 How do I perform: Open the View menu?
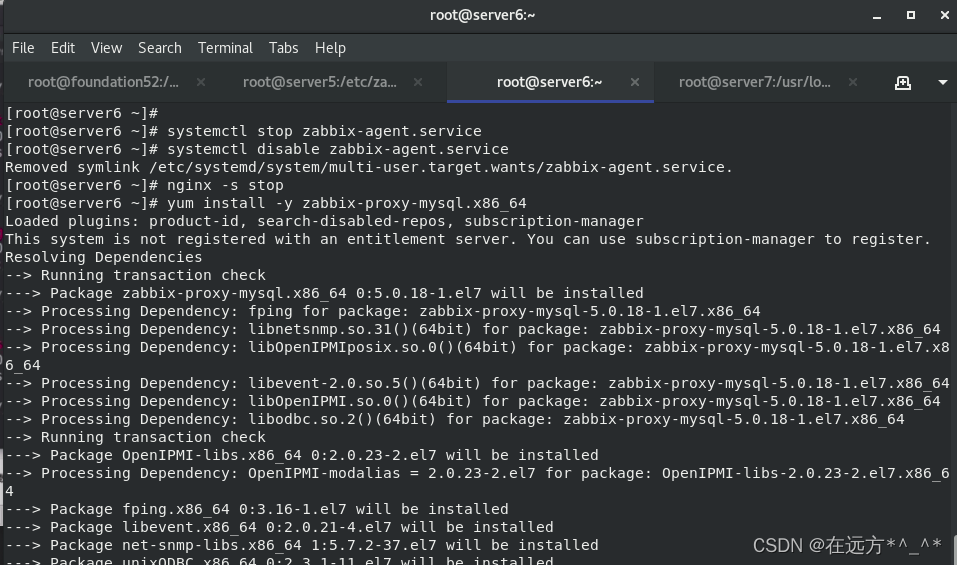(106, 48)
